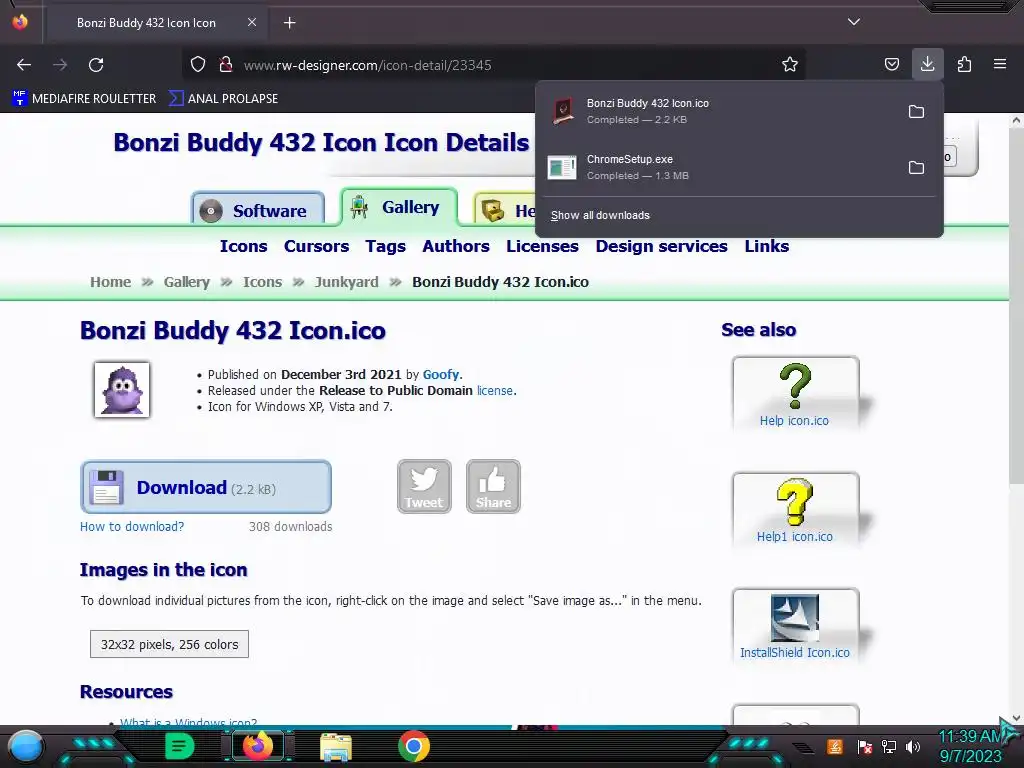The height and width of the screenshot is (768, 1024).
Task: Click the Download (2.2 kB) button
Action: point(206,487)
